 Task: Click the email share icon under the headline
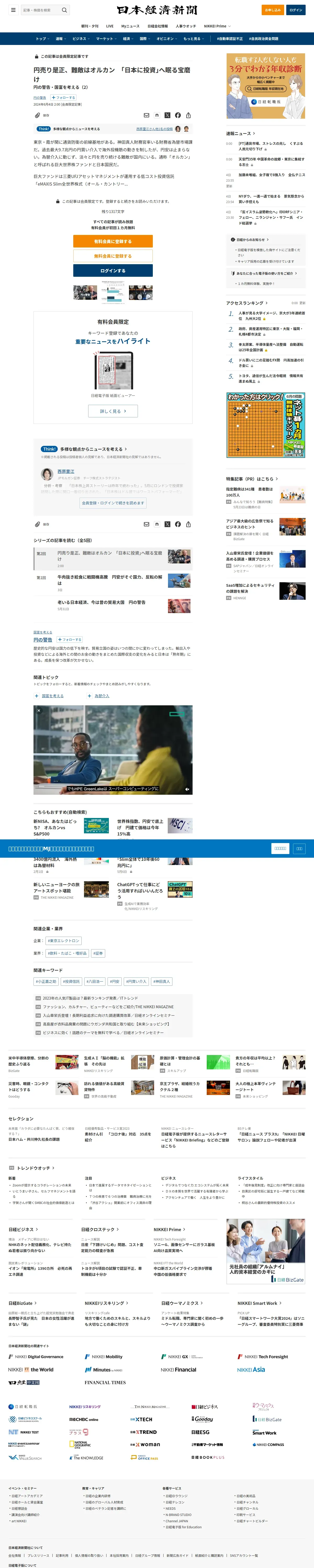click(146, 115)
